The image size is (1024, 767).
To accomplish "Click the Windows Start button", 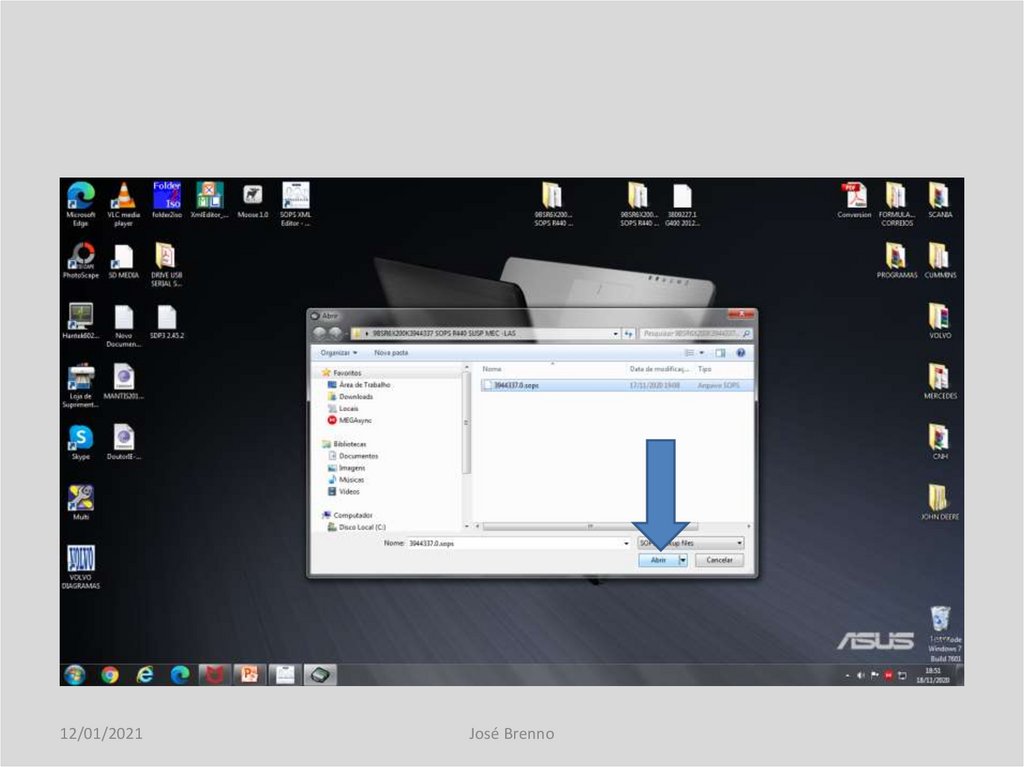I will (74, 675).
